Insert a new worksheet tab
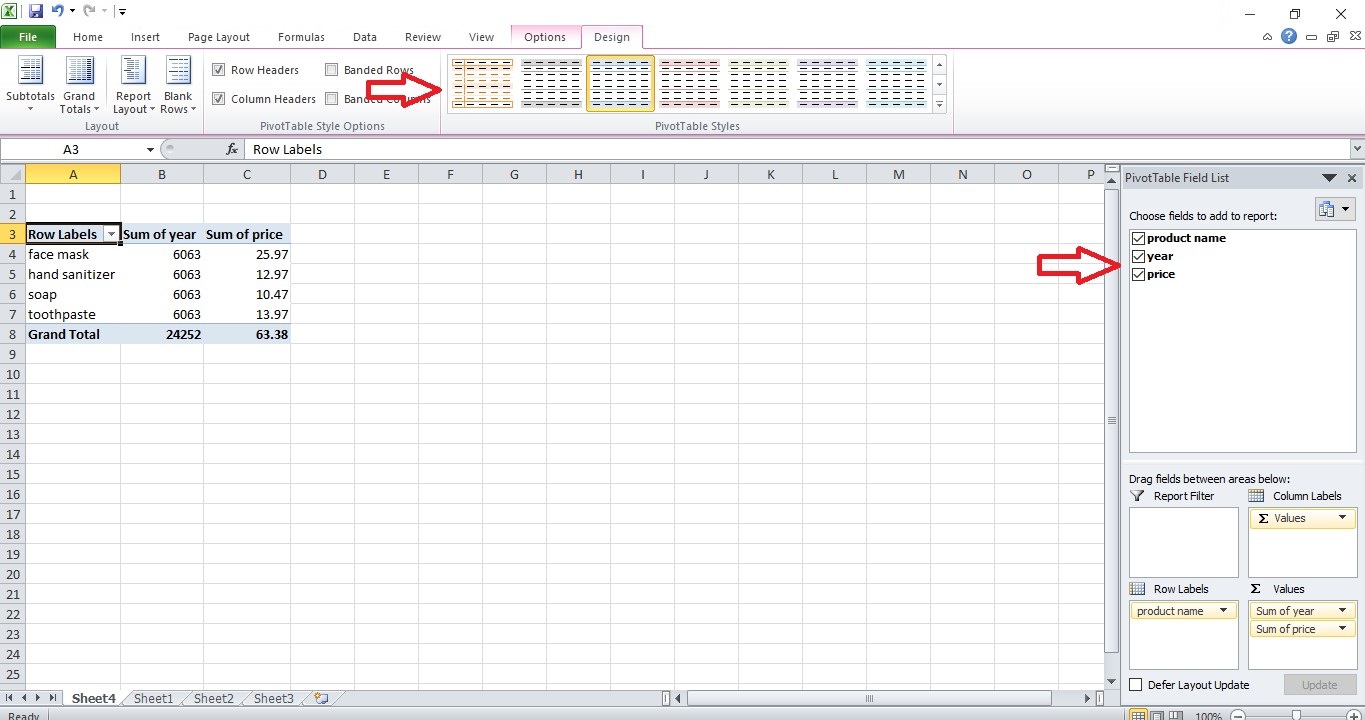This screenshot has height=720, width=1365. click(319, 698)
